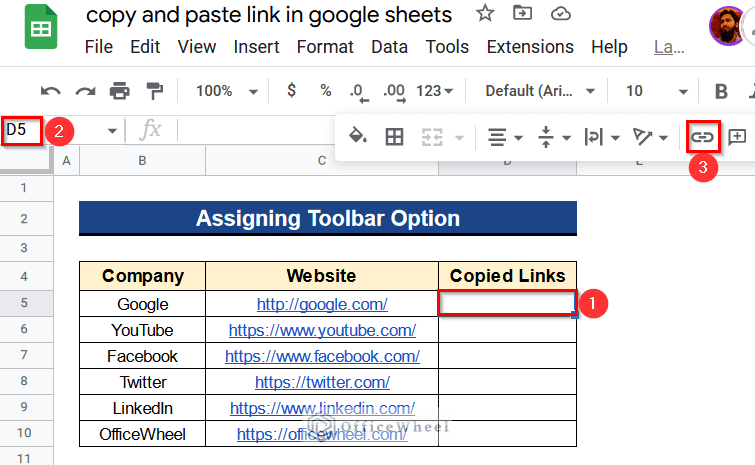Open the officewheel.com hyperlink
Screen dimensions: 755x465
(322, 434)
